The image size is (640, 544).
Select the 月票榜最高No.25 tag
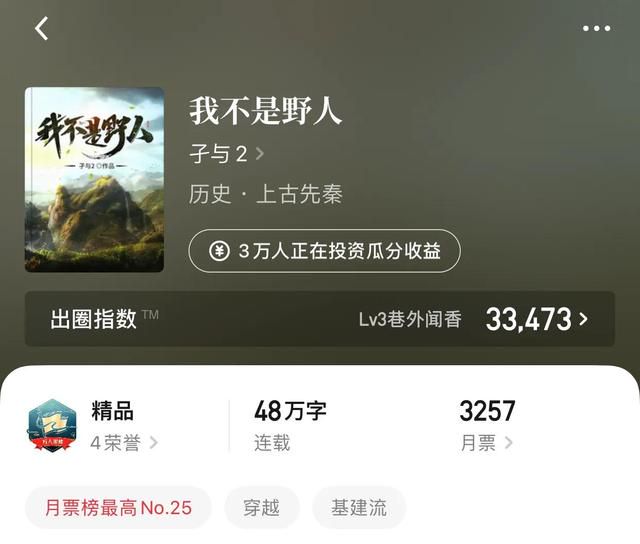118,508
